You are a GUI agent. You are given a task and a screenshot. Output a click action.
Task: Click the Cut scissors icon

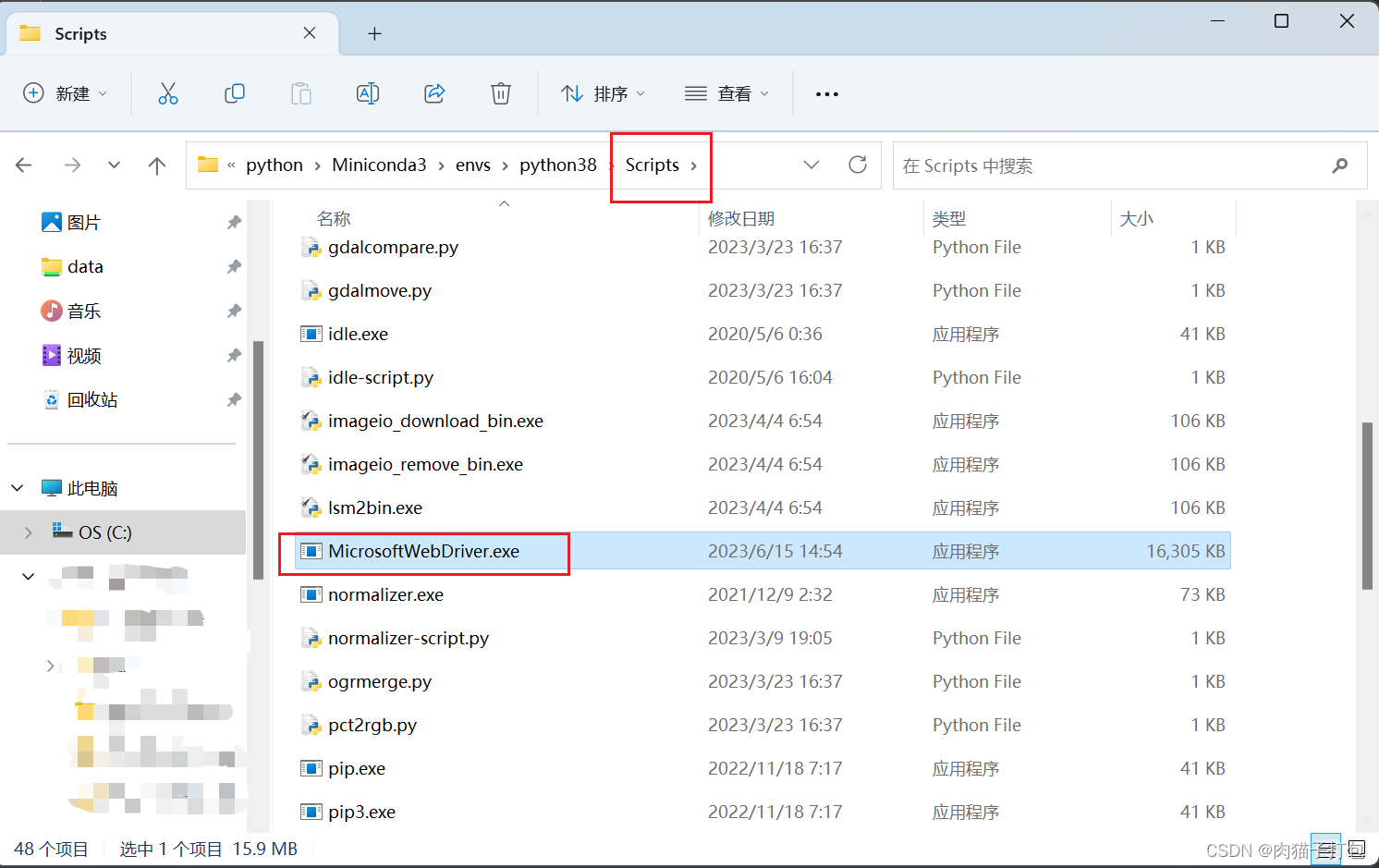click(168, 93)
